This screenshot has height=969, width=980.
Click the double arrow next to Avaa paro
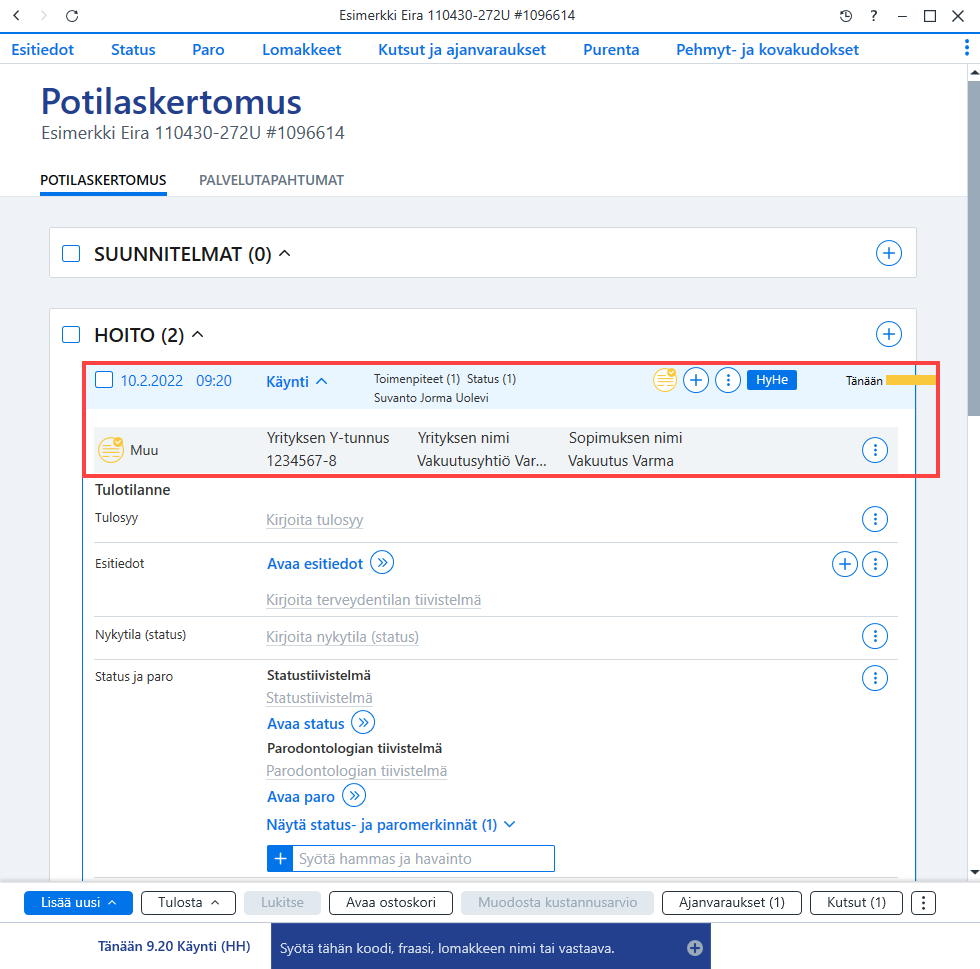coord(354,795)
